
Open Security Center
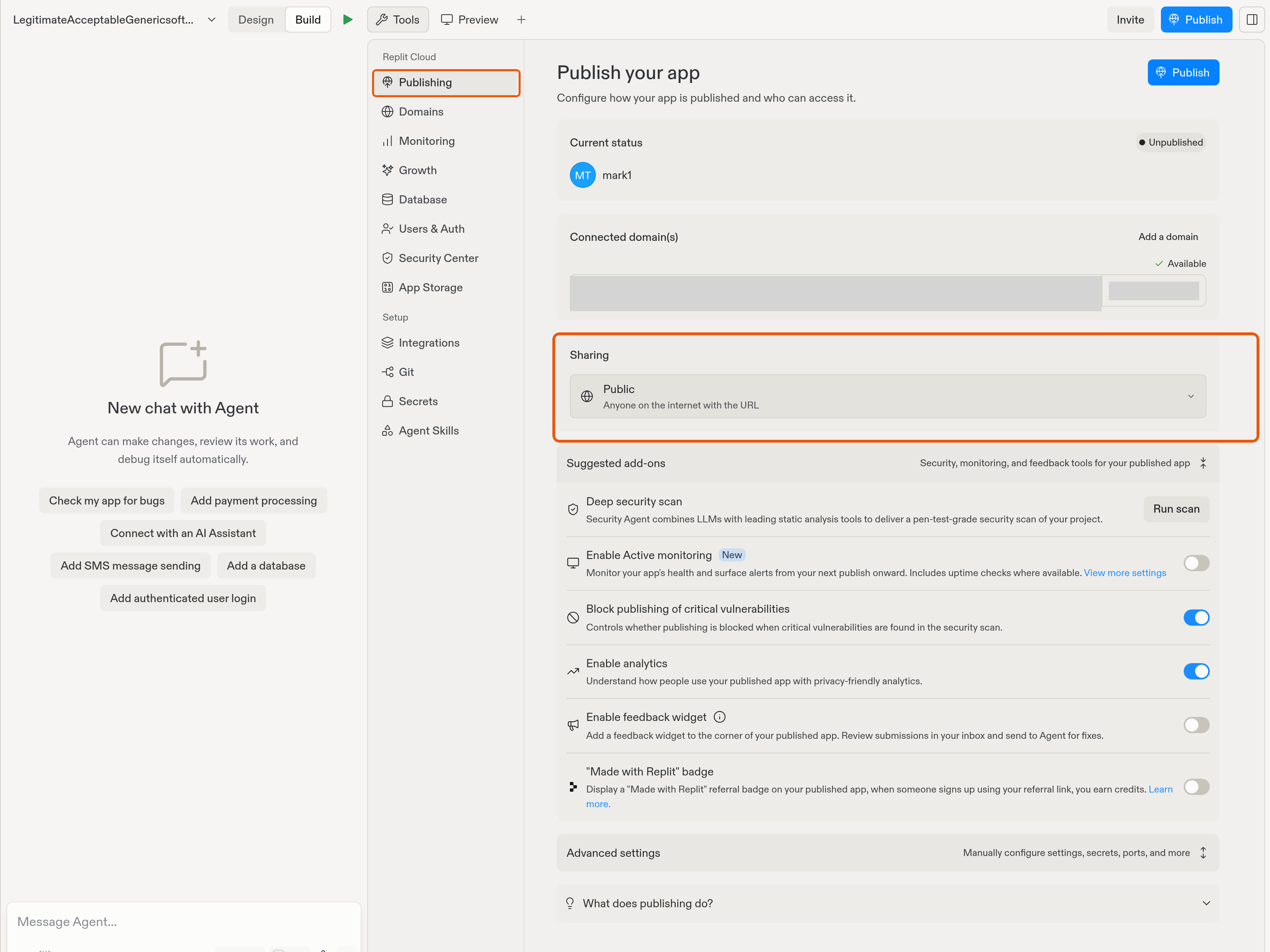(446, 258)
